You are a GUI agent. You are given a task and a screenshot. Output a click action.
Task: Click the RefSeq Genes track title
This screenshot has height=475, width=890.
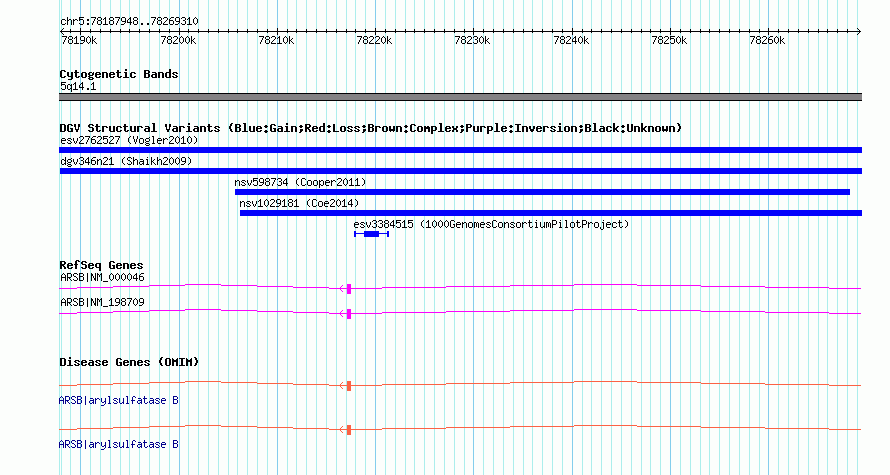(x=101, y=265)
